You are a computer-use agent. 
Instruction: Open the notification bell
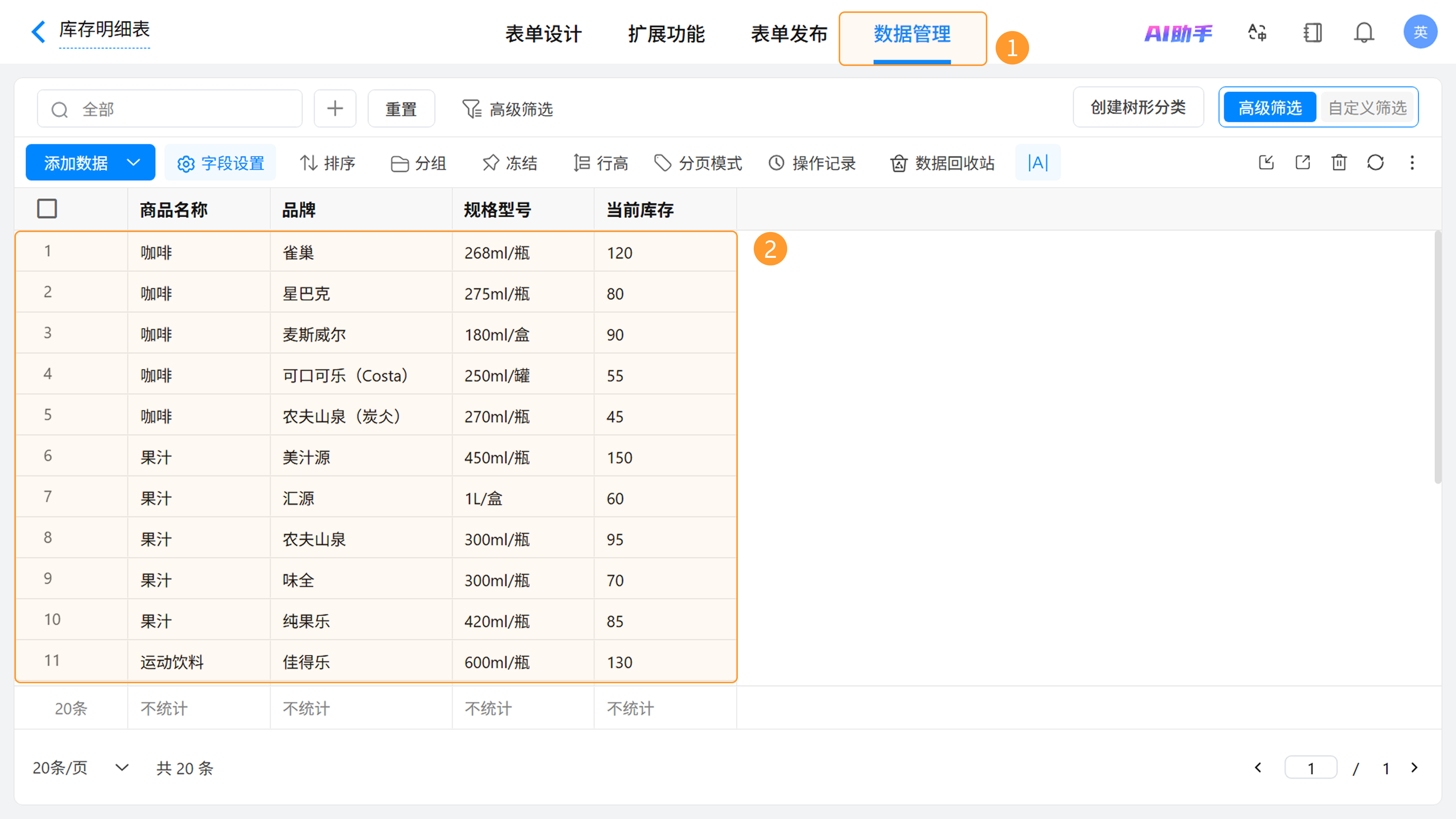click(x=1363, y=33)
